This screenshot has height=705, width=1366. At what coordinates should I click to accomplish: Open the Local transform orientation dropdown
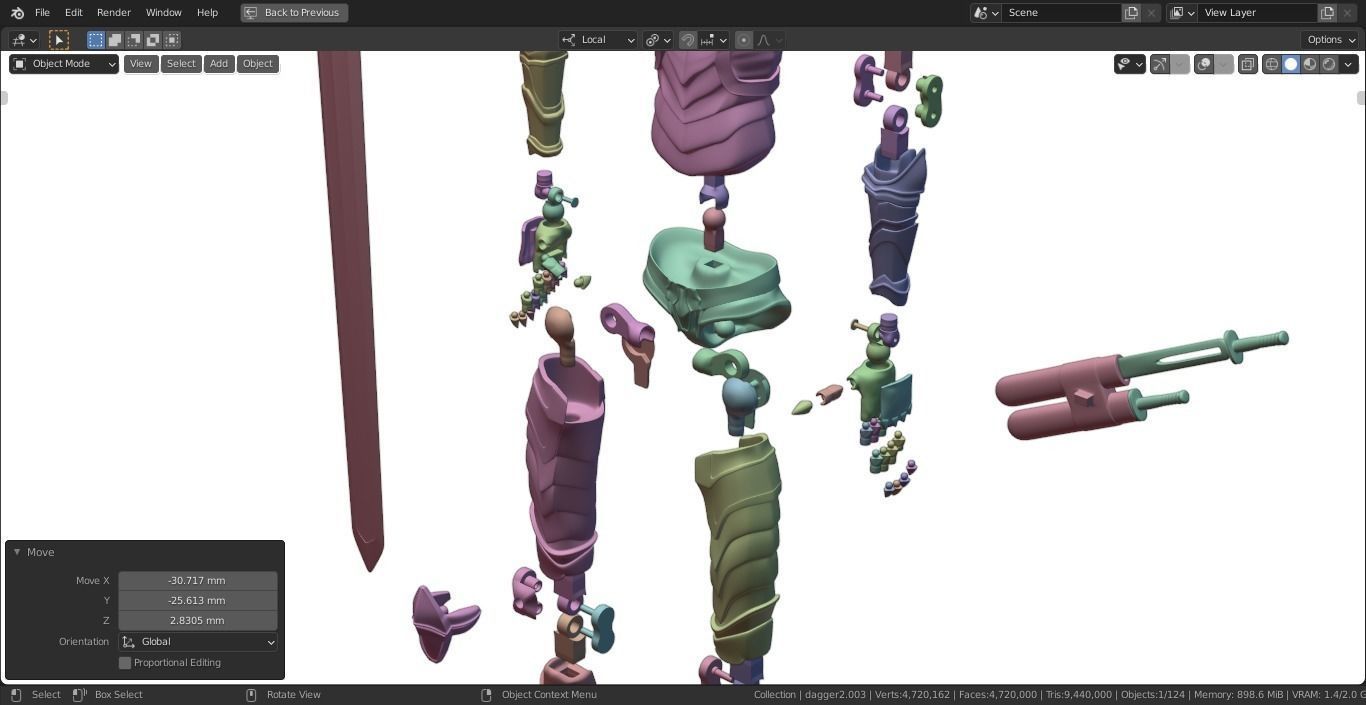click(x=598, y=40)
